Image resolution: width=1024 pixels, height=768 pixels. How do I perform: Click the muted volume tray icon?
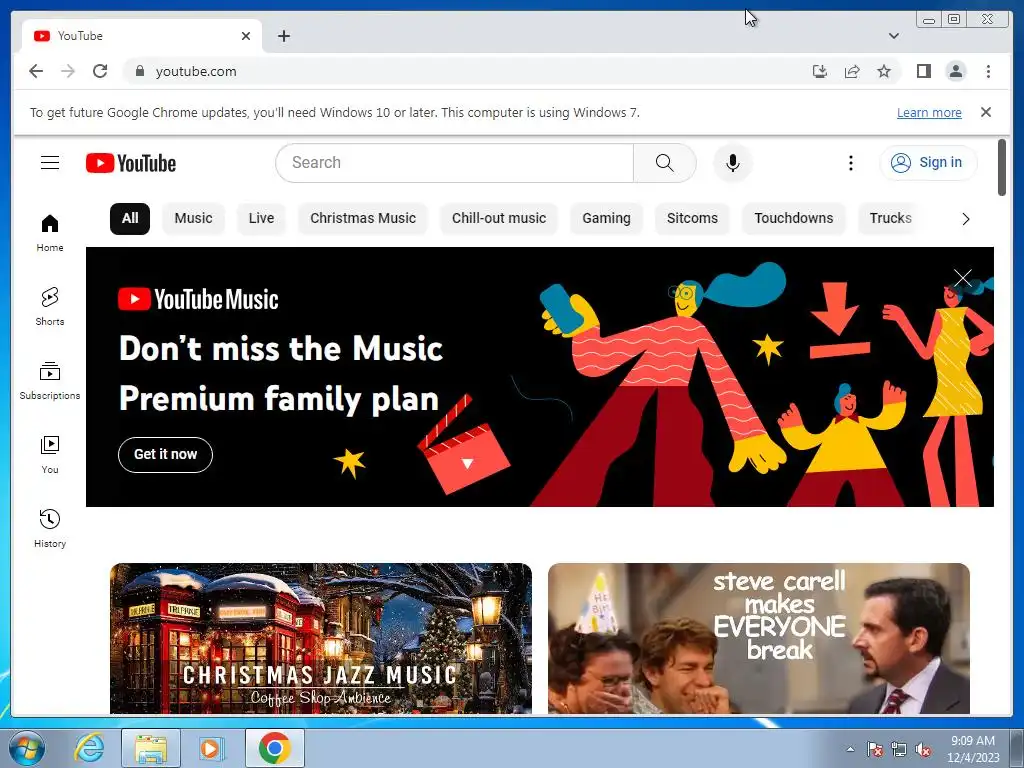[923, 750]
